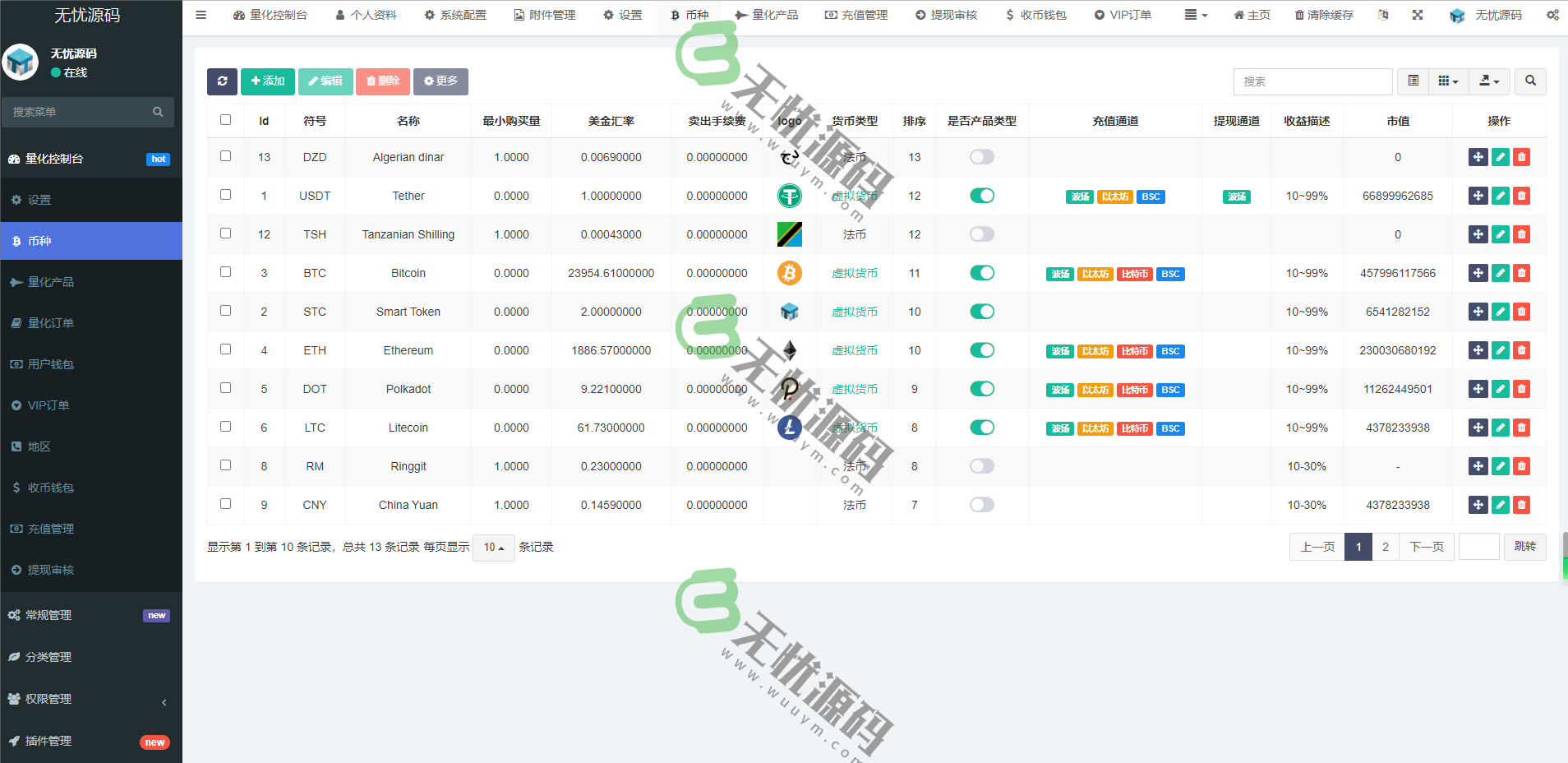Toggle the fullscreen icon in top-right toolbar
Viewport: 1568px width, 763px height.
[x=1417, y=15]
